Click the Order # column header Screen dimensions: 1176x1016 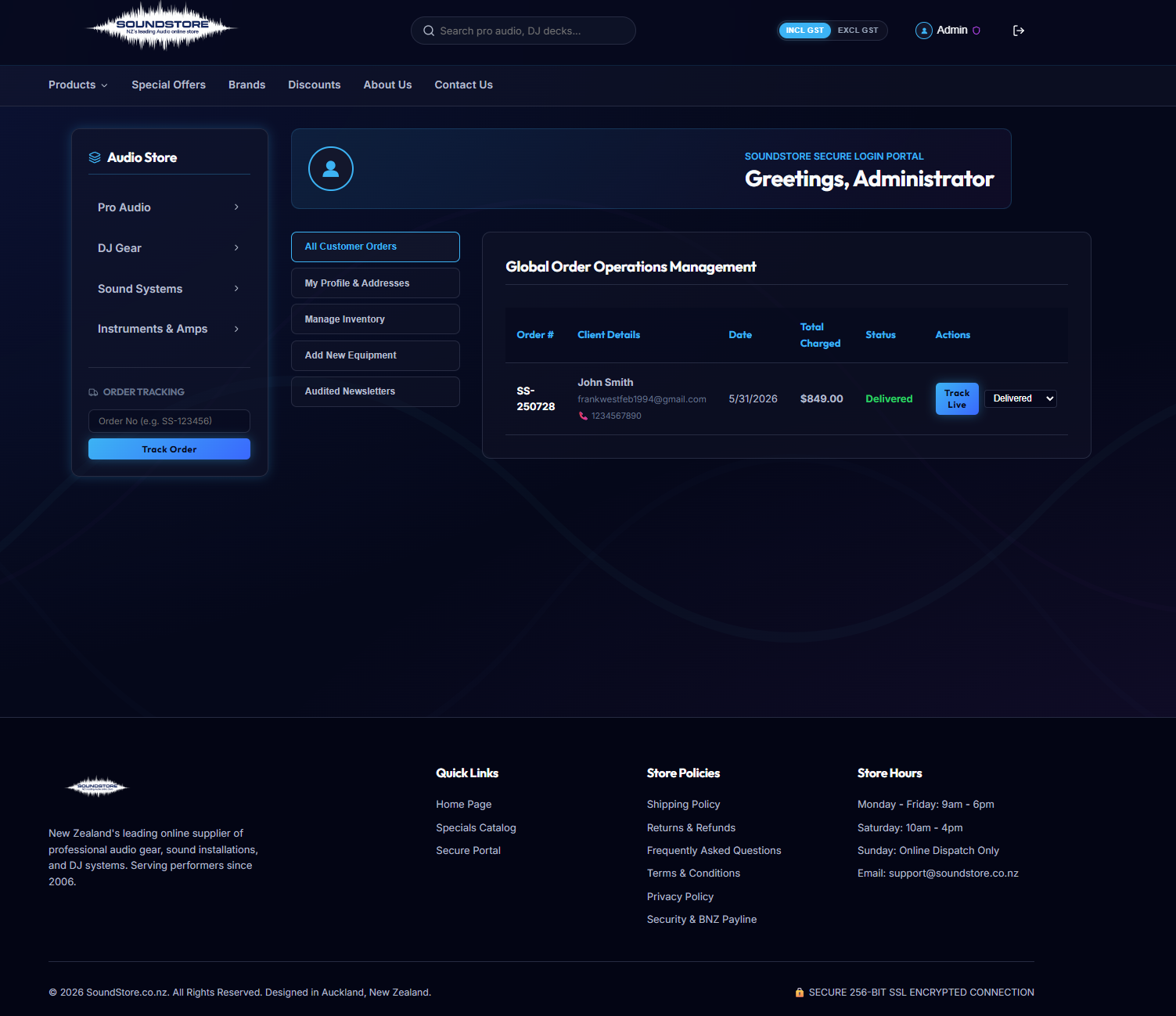pos(535,335)
